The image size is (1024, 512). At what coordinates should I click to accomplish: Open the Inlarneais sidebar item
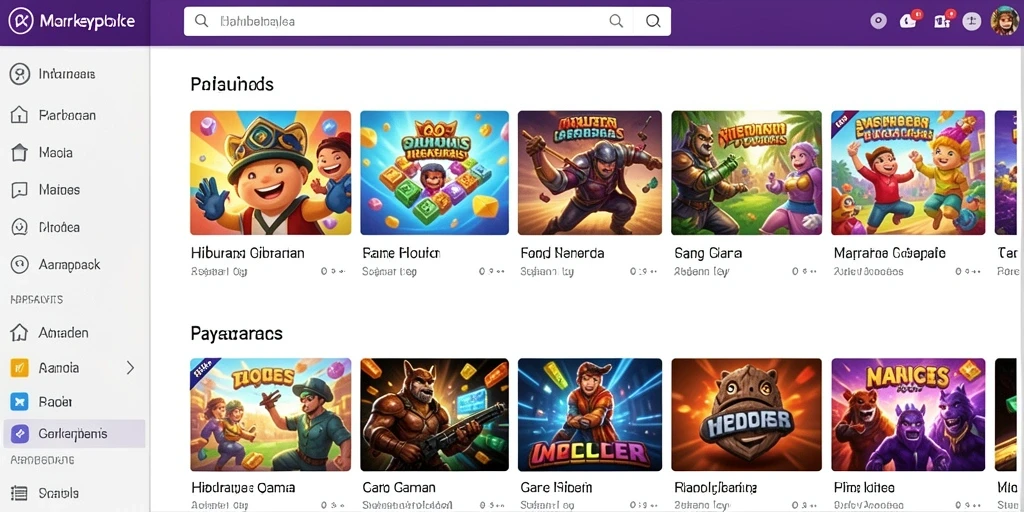point(74,74)
